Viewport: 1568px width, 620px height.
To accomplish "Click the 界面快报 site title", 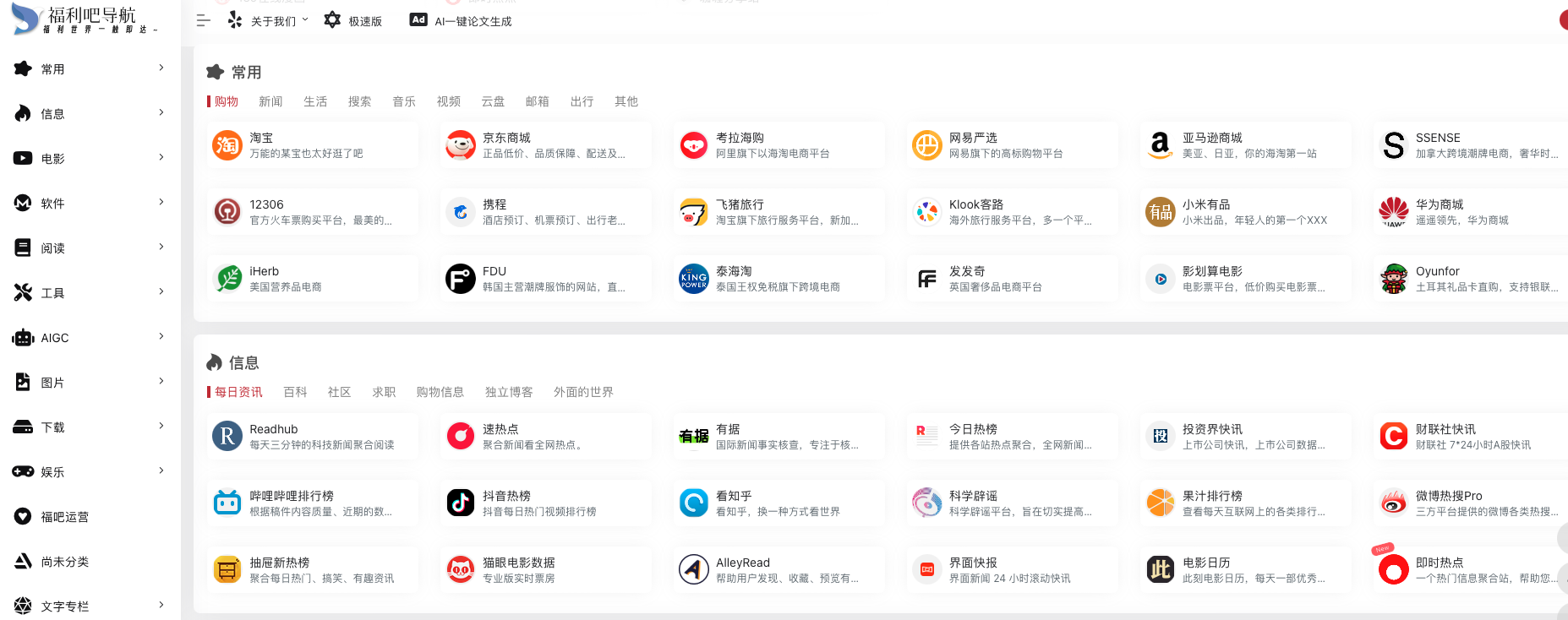I will point(973,563).
